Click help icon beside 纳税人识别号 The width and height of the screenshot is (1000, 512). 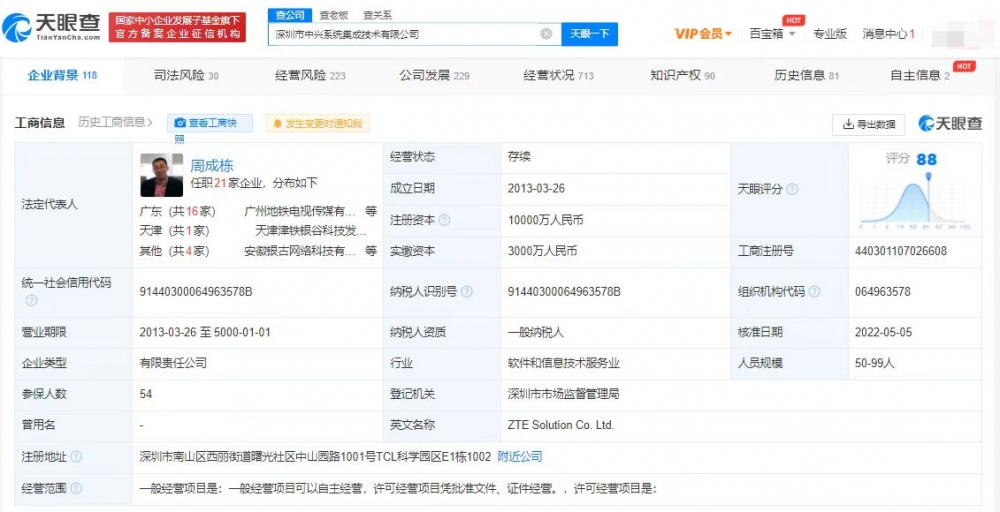[467, 291]
